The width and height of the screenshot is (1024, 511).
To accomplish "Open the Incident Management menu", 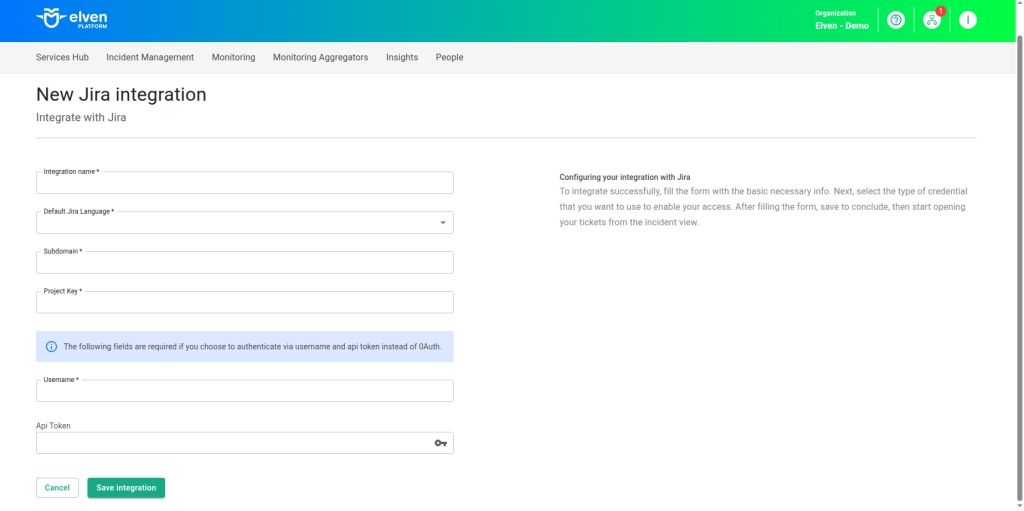I will click(150, 58).
